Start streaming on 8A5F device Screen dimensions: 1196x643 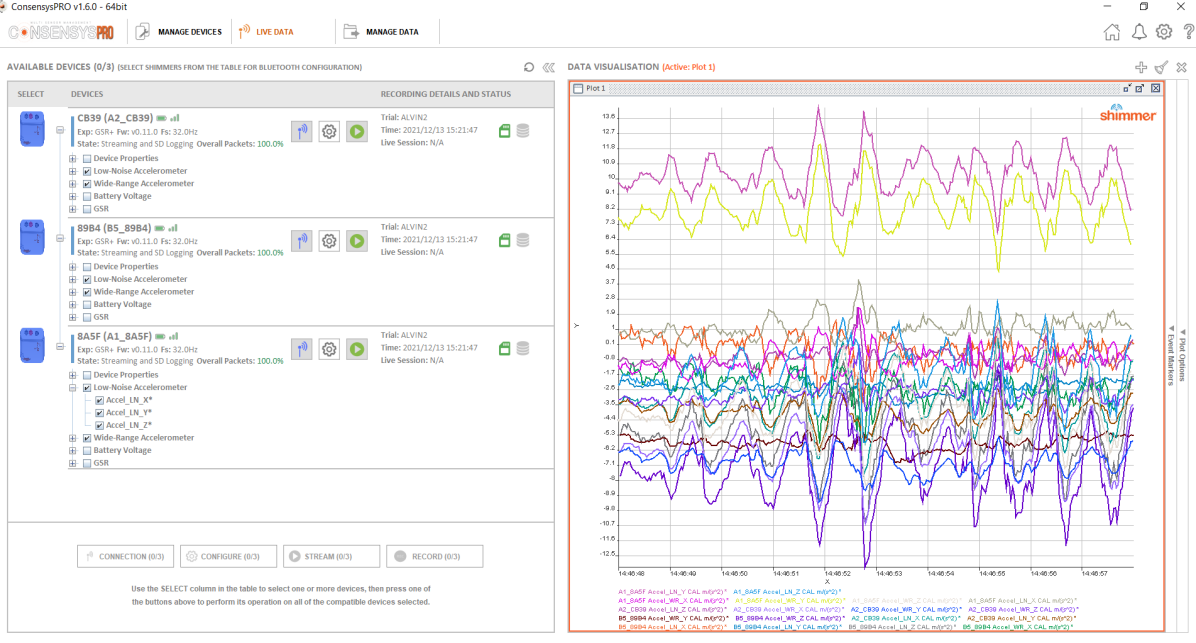tap(357, 349)
